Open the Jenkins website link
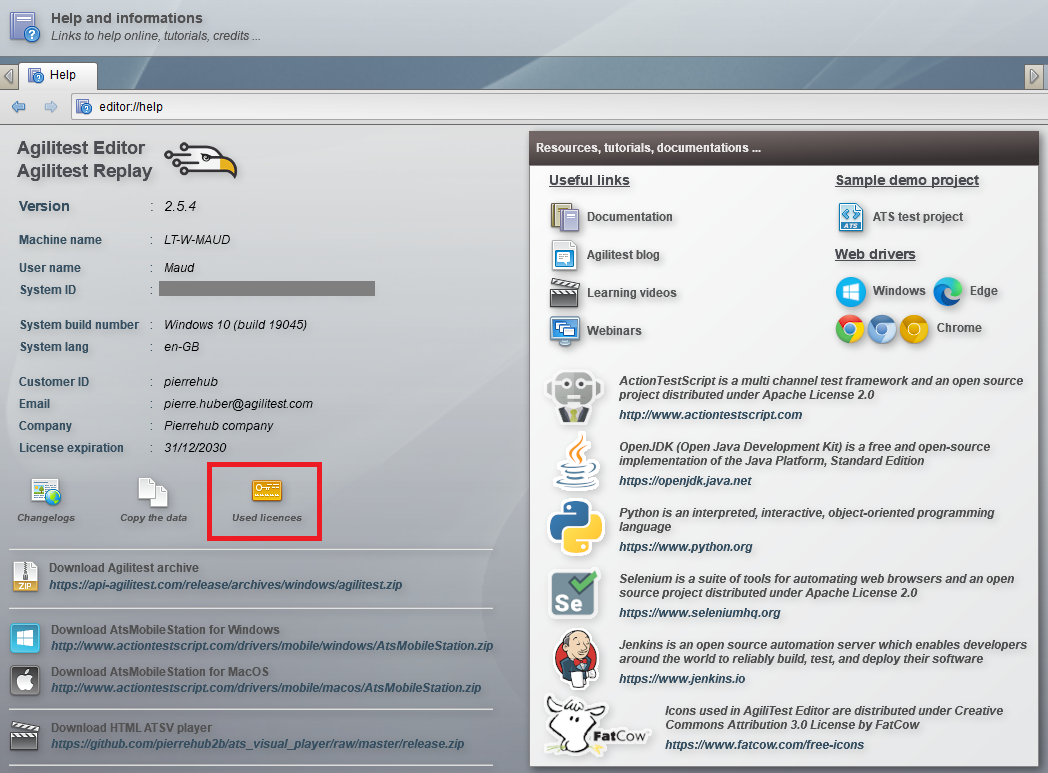This screenshot has width=1048, height=773. 682,679
